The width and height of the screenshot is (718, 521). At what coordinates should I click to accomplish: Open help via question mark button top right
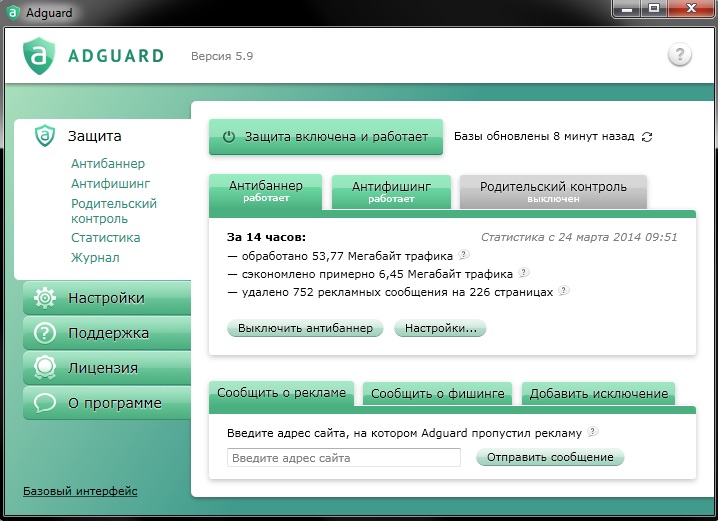(680, 55)
